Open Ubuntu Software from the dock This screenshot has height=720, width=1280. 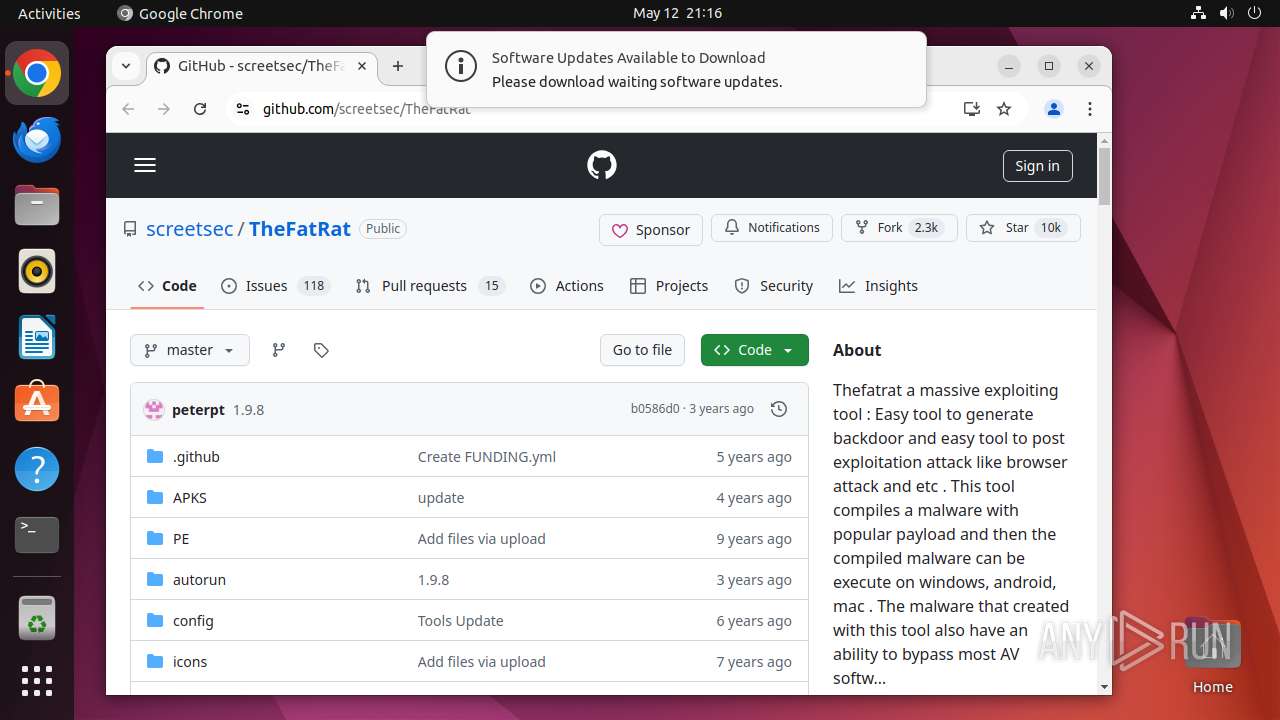coord(37,403)
